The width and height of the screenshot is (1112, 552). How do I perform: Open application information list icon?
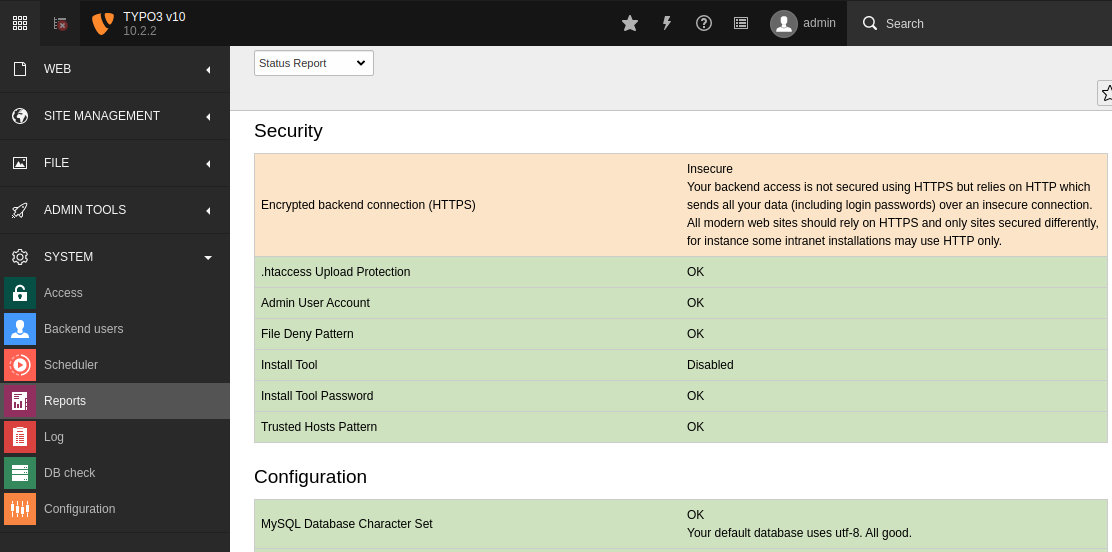(x=741, y=23)
